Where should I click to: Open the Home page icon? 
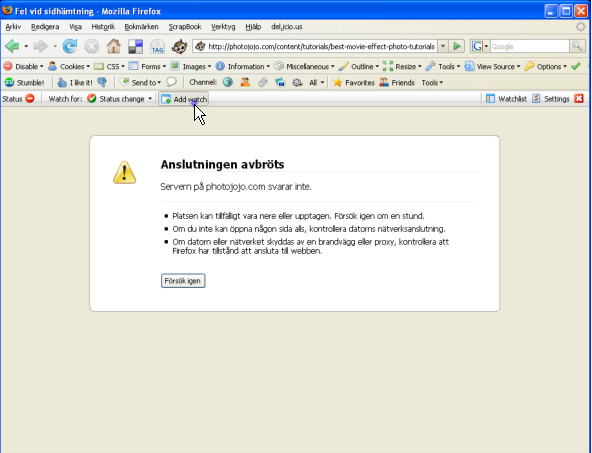[x=113, y=46]
